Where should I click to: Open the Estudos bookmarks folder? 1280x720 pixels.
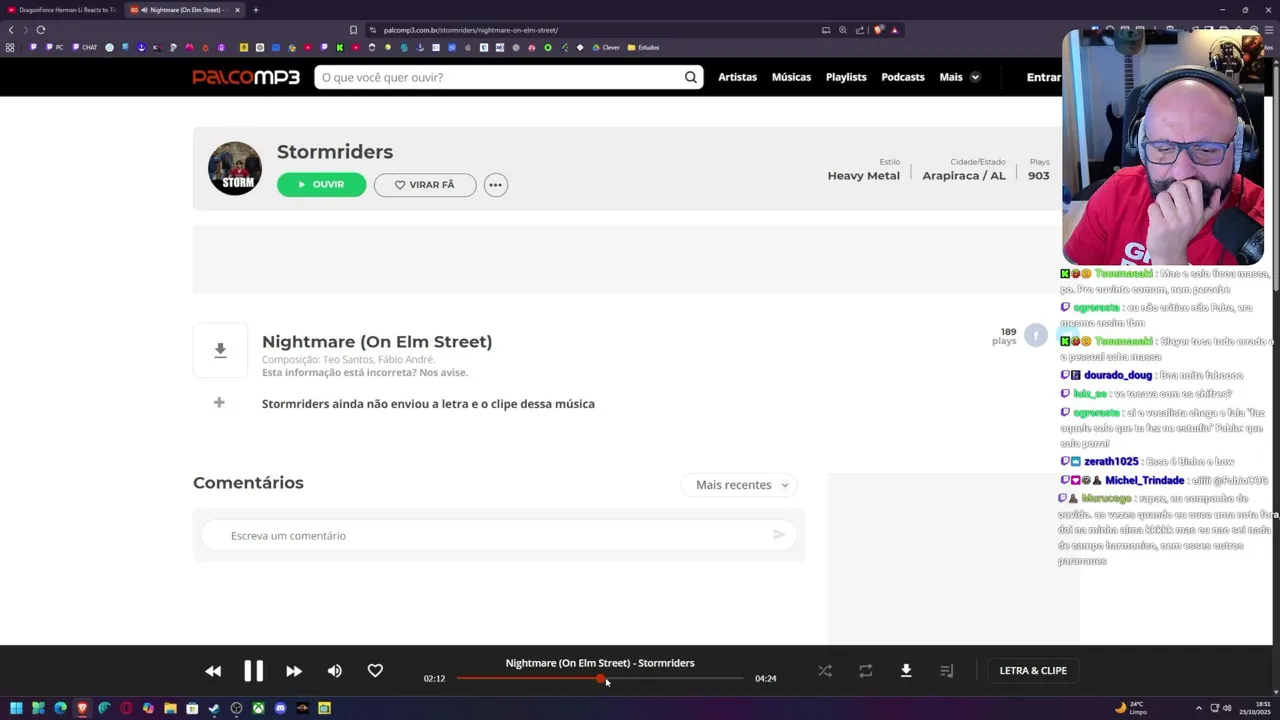pyautogui.click(x=643, y=47)
